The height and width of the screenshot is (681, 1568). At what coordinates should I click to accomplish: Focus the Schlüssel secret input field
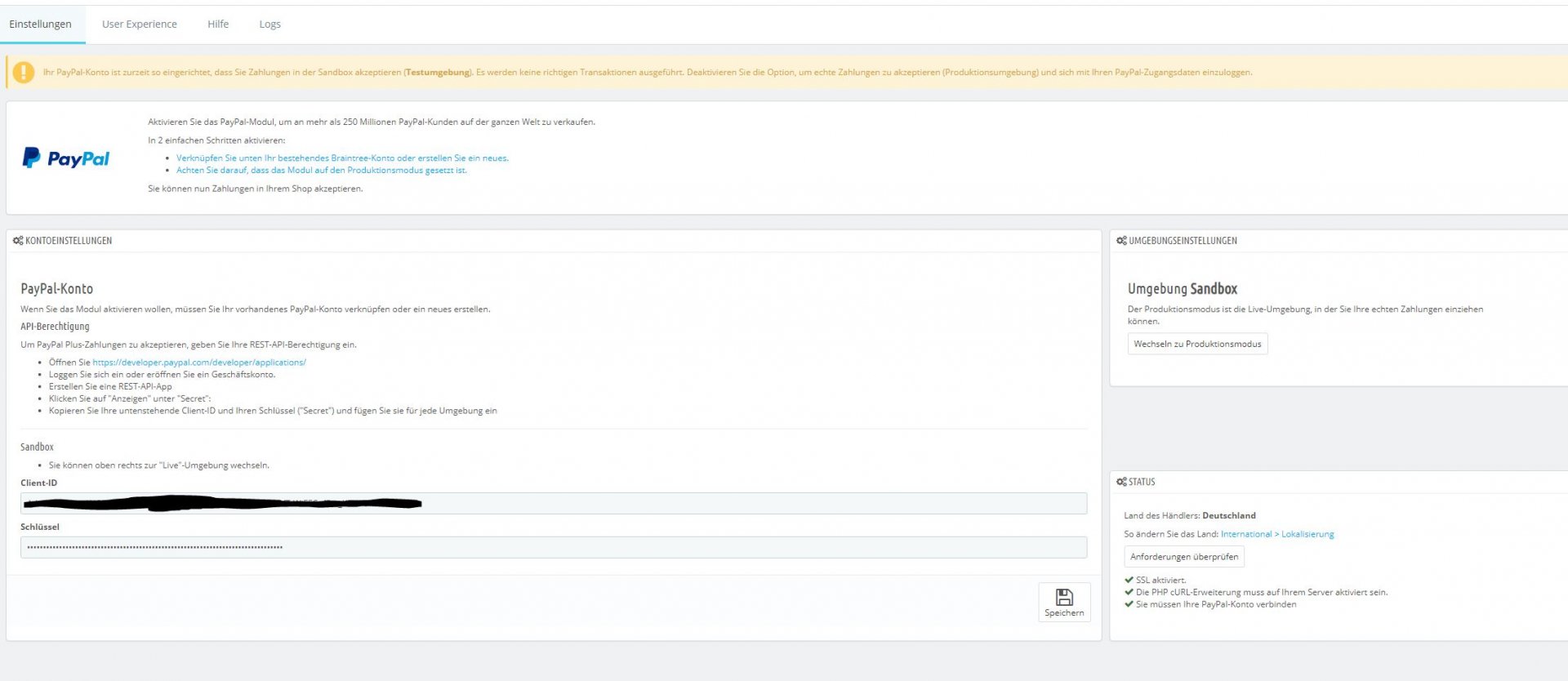tap(554, 547)
